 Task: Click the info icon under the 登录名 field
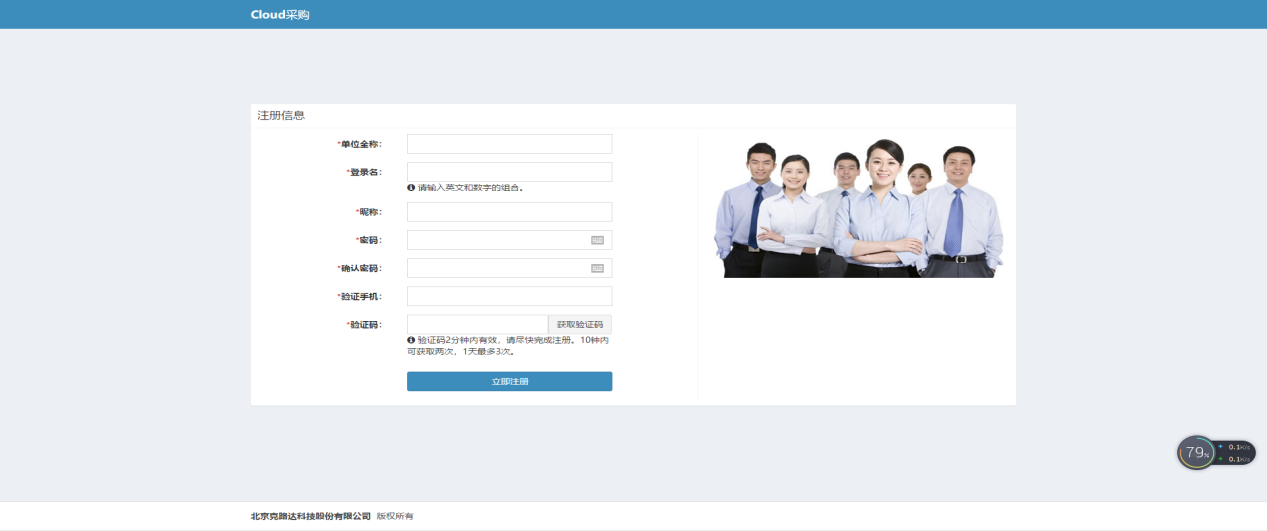click(x=411, y=187)
